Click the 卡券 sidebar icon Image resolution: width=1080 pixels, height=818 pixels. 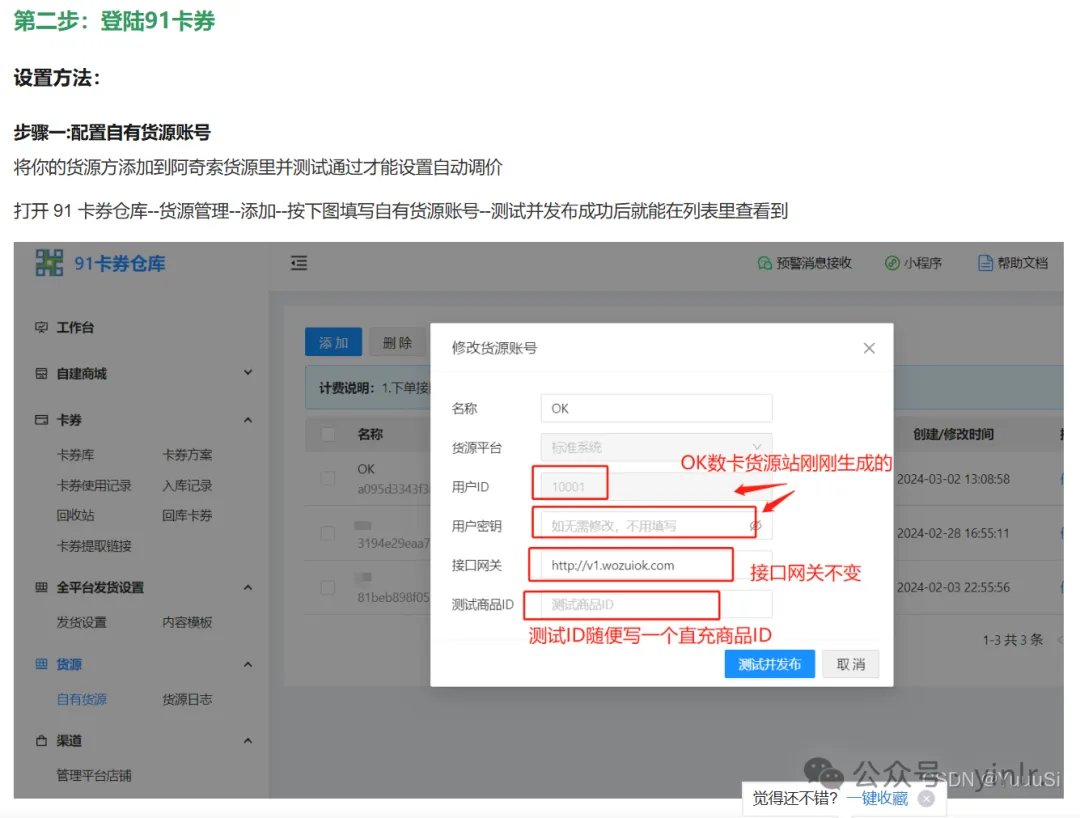point(41,420)
